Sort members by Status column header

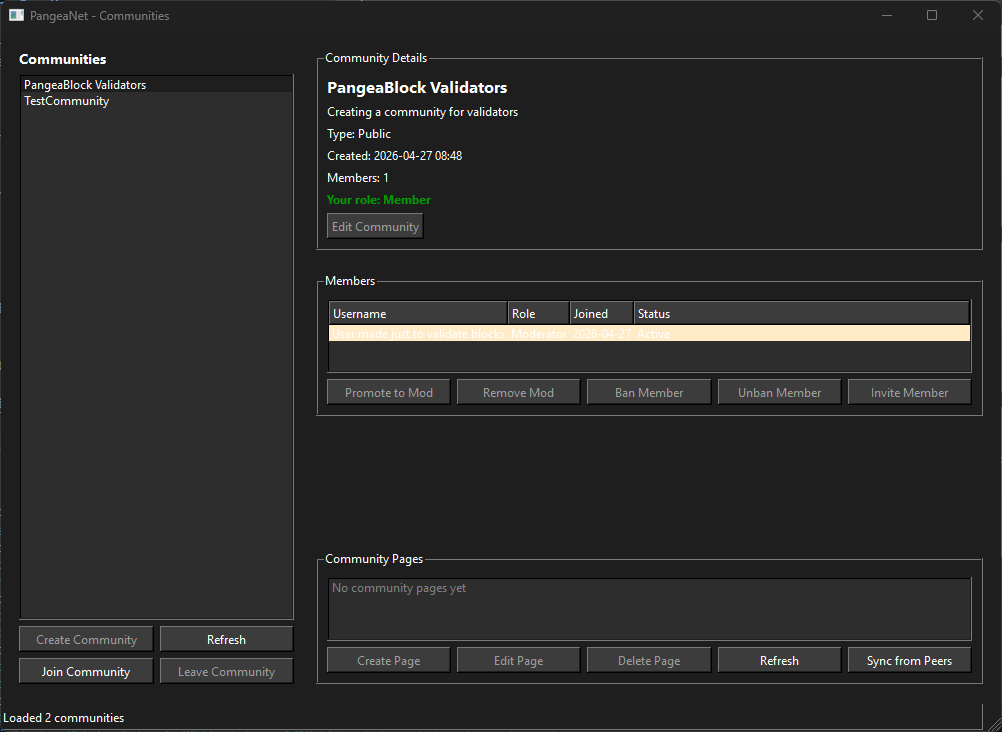801,313
